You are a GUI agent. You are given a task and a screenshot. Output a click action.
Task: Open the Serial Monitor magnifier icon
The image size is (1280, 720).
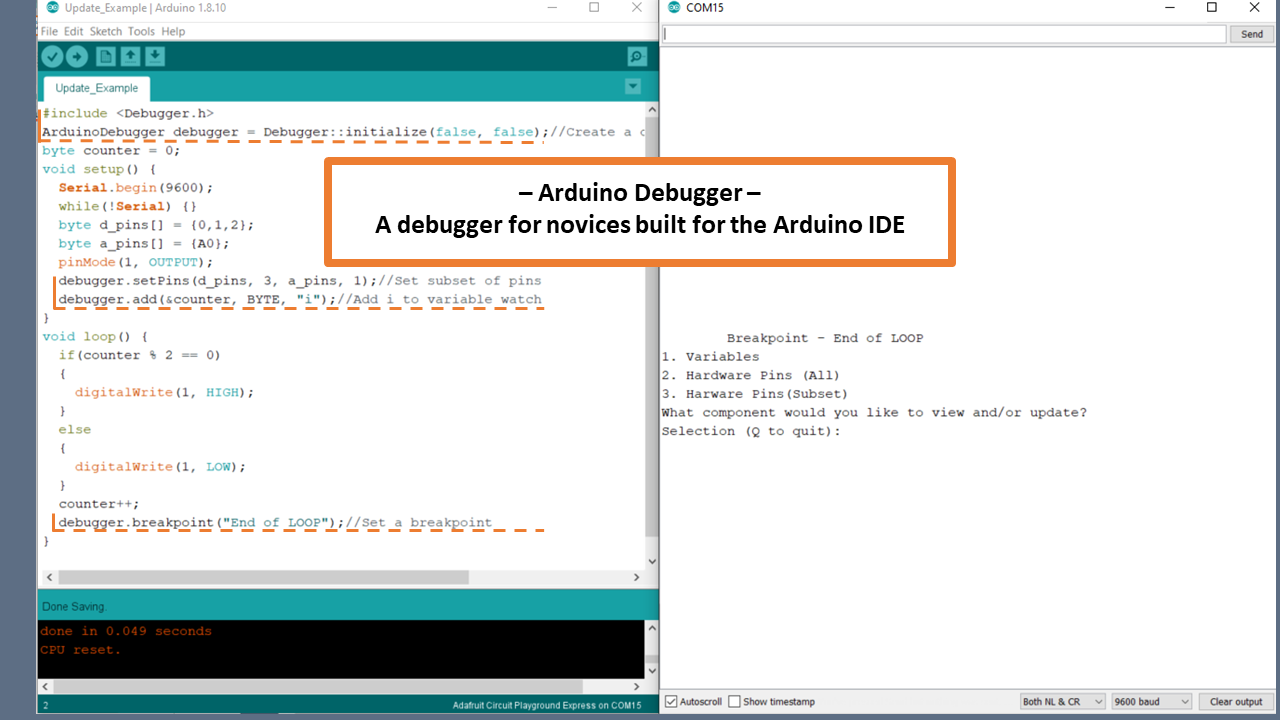pos(636,57)
